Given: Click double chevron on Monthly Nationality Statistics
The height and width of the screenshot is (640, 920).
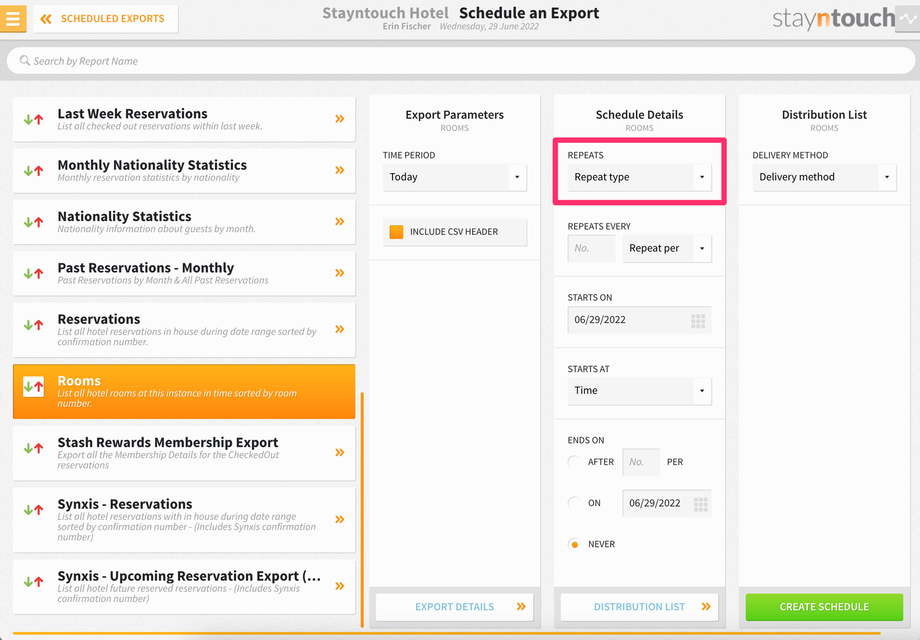Looking at the screenshot, I should (x=340, y=170).
